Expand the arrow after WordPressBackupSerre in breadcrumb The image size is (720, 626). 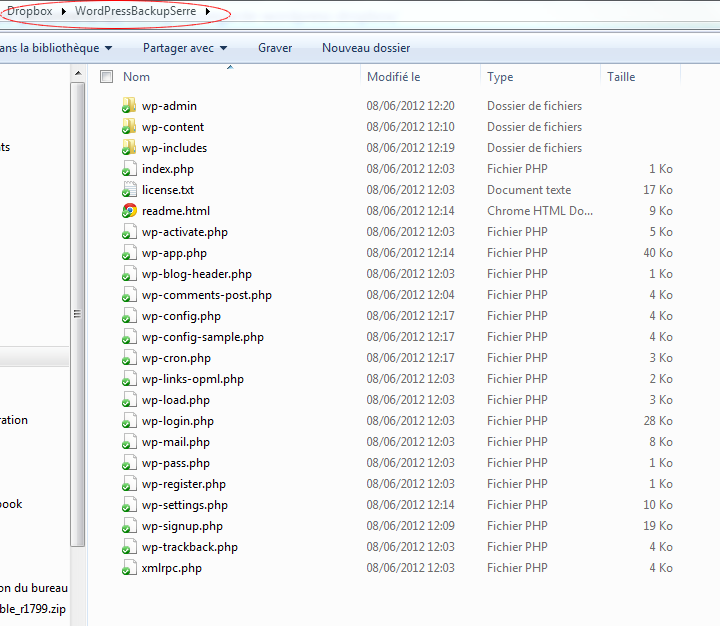(208, 11)
